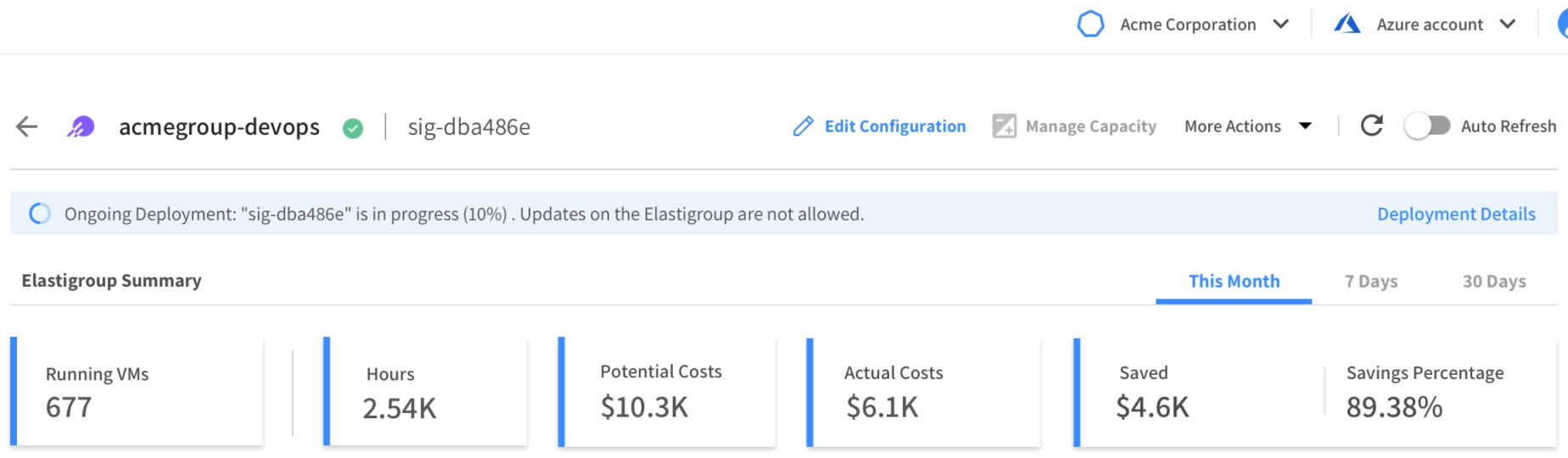Expand the Acme Corporation organization dropdown
This screenshot has width=1568, height=458.
pos(1280,24)
